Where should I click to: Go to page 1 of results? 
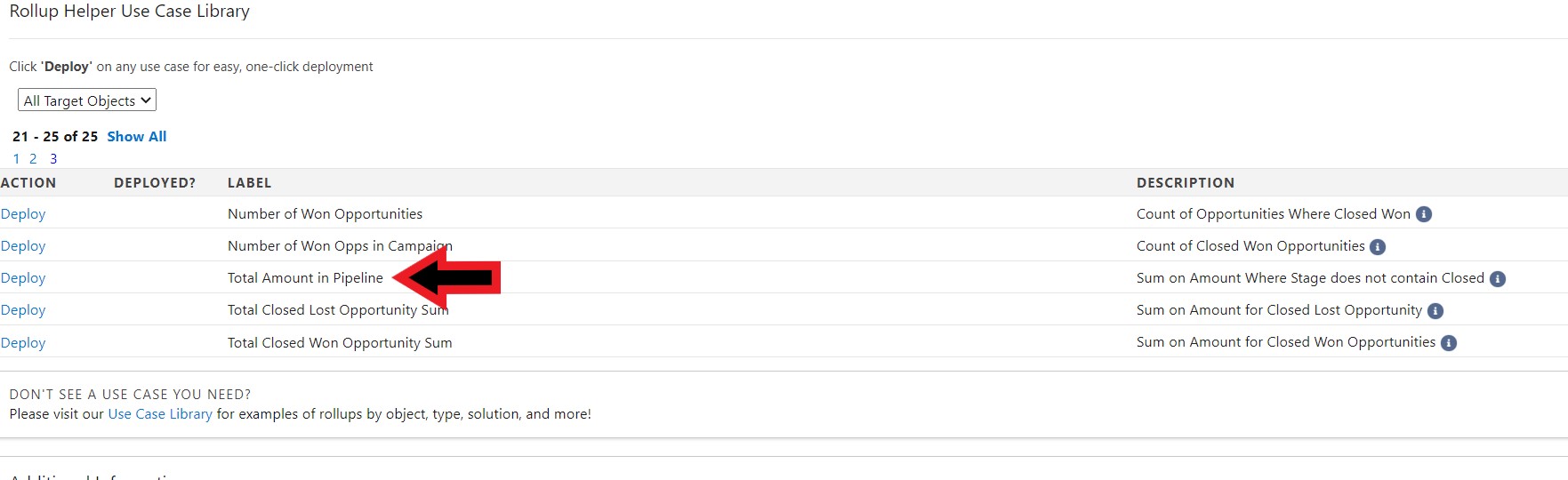(x=16, y=159)
